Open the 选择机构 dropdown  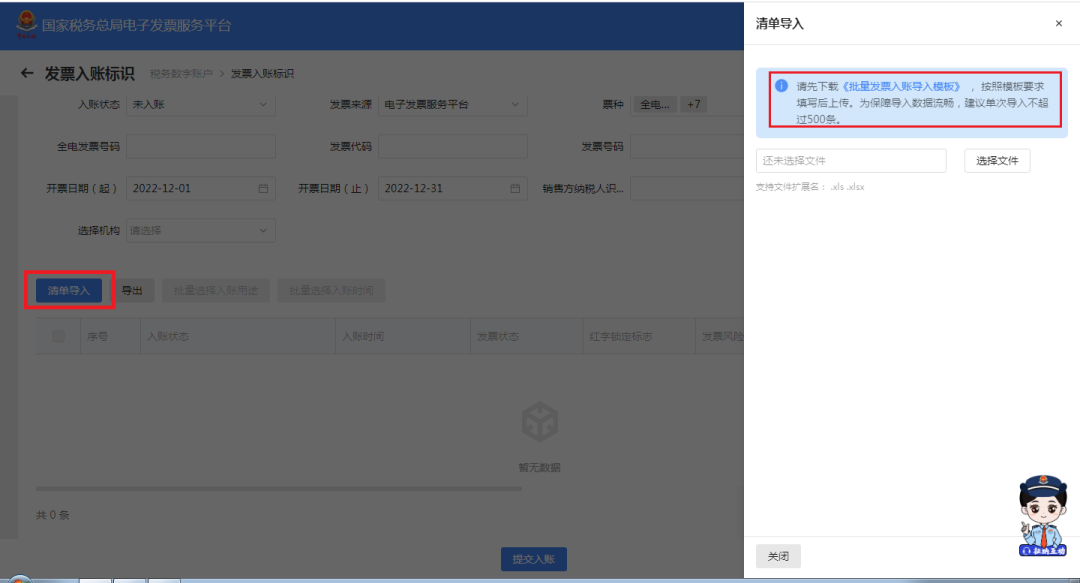point(200,230)
